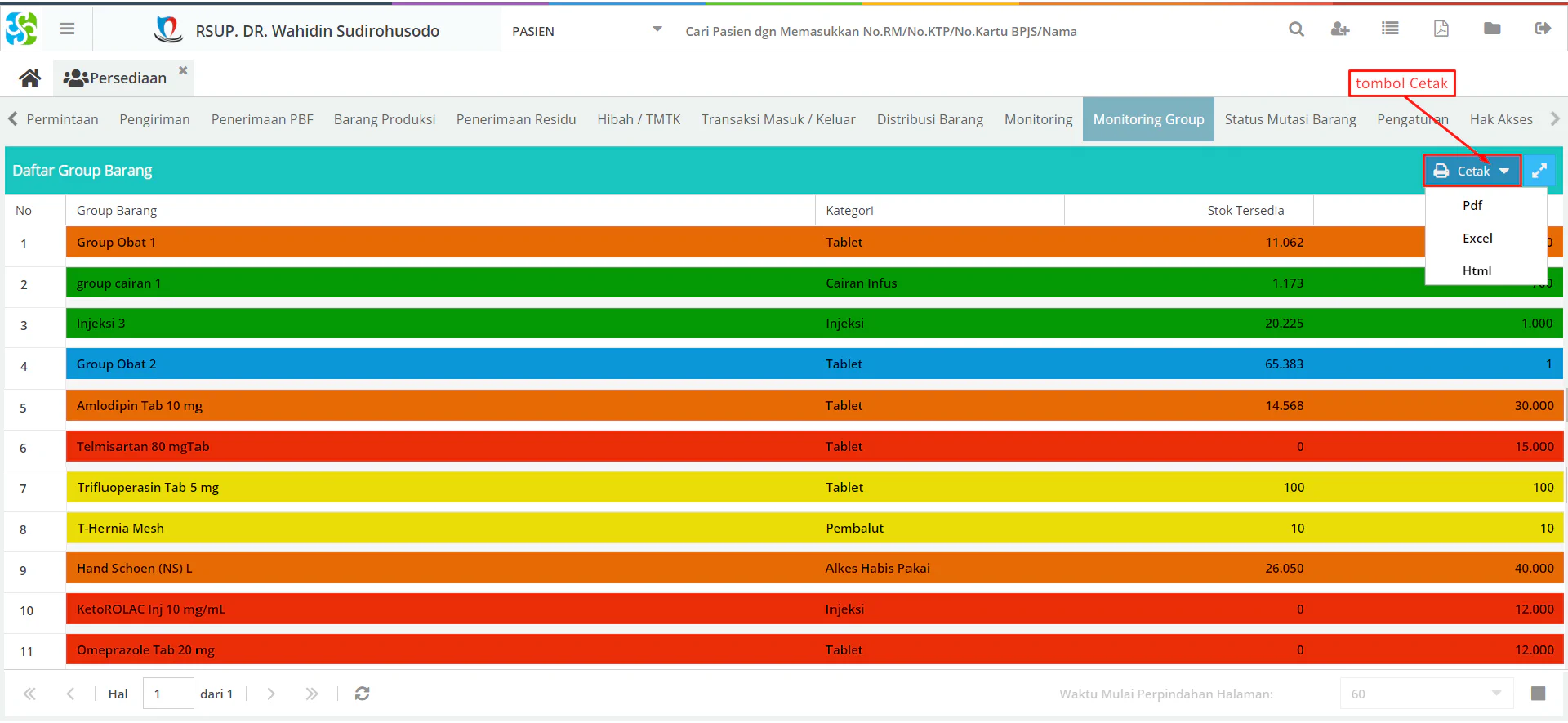Click the folder icon in header

[1492, 29]
